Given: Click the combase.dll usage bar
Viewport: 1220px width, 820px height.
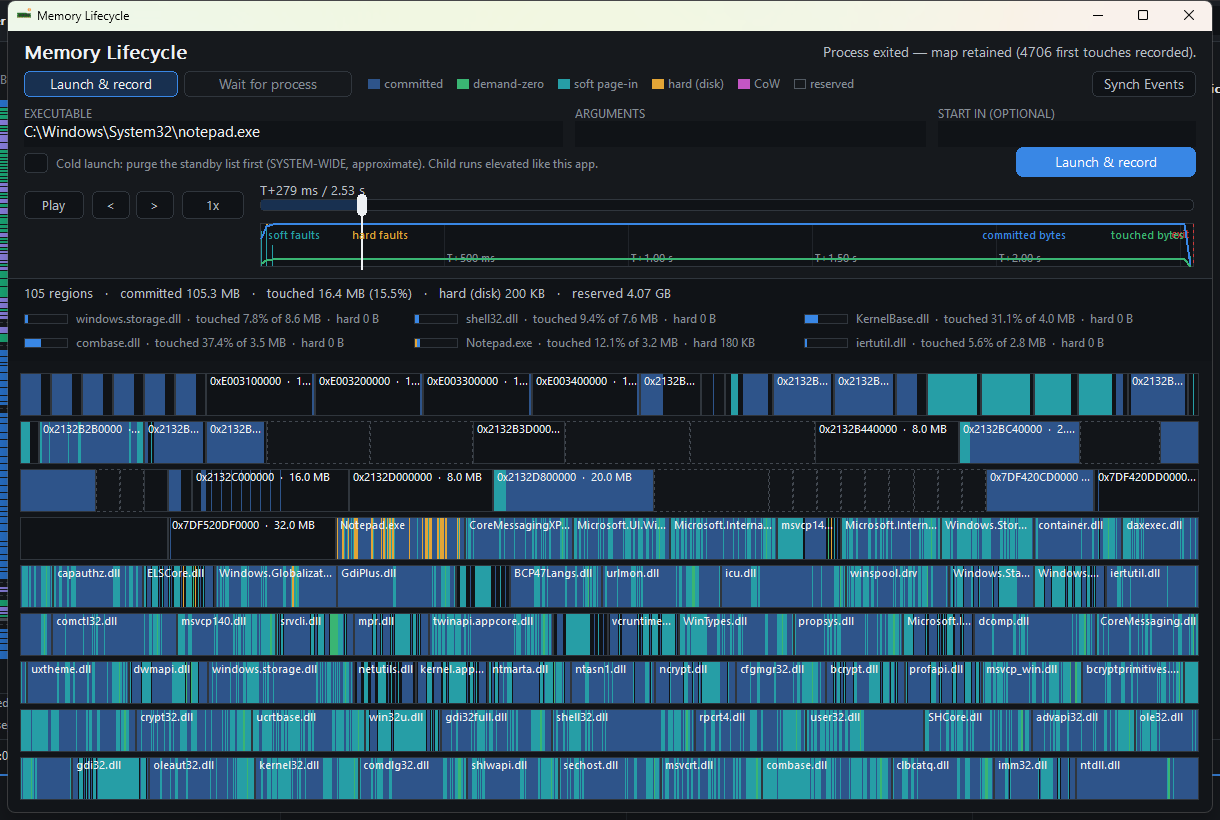Looking at the screenshot, I should tap(46, 343).
